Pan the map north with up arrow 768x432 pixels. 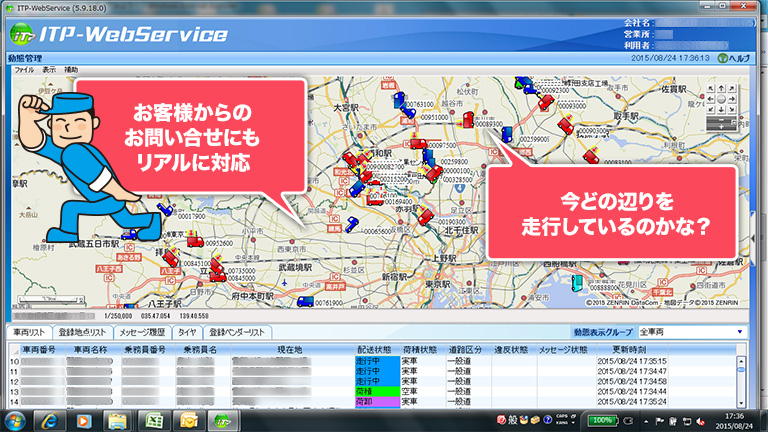[721, 88]
